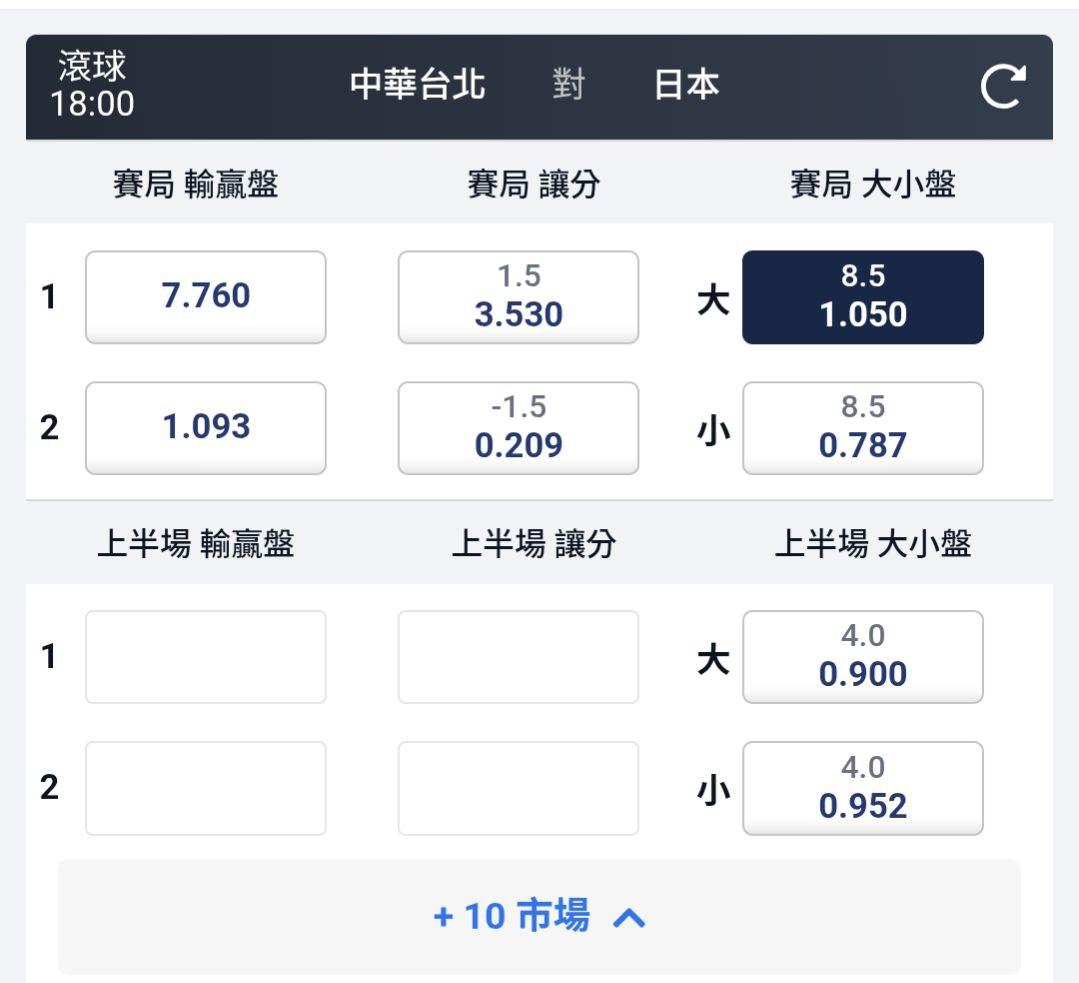Click the refresh odds icon

(x=1003, y=87)
